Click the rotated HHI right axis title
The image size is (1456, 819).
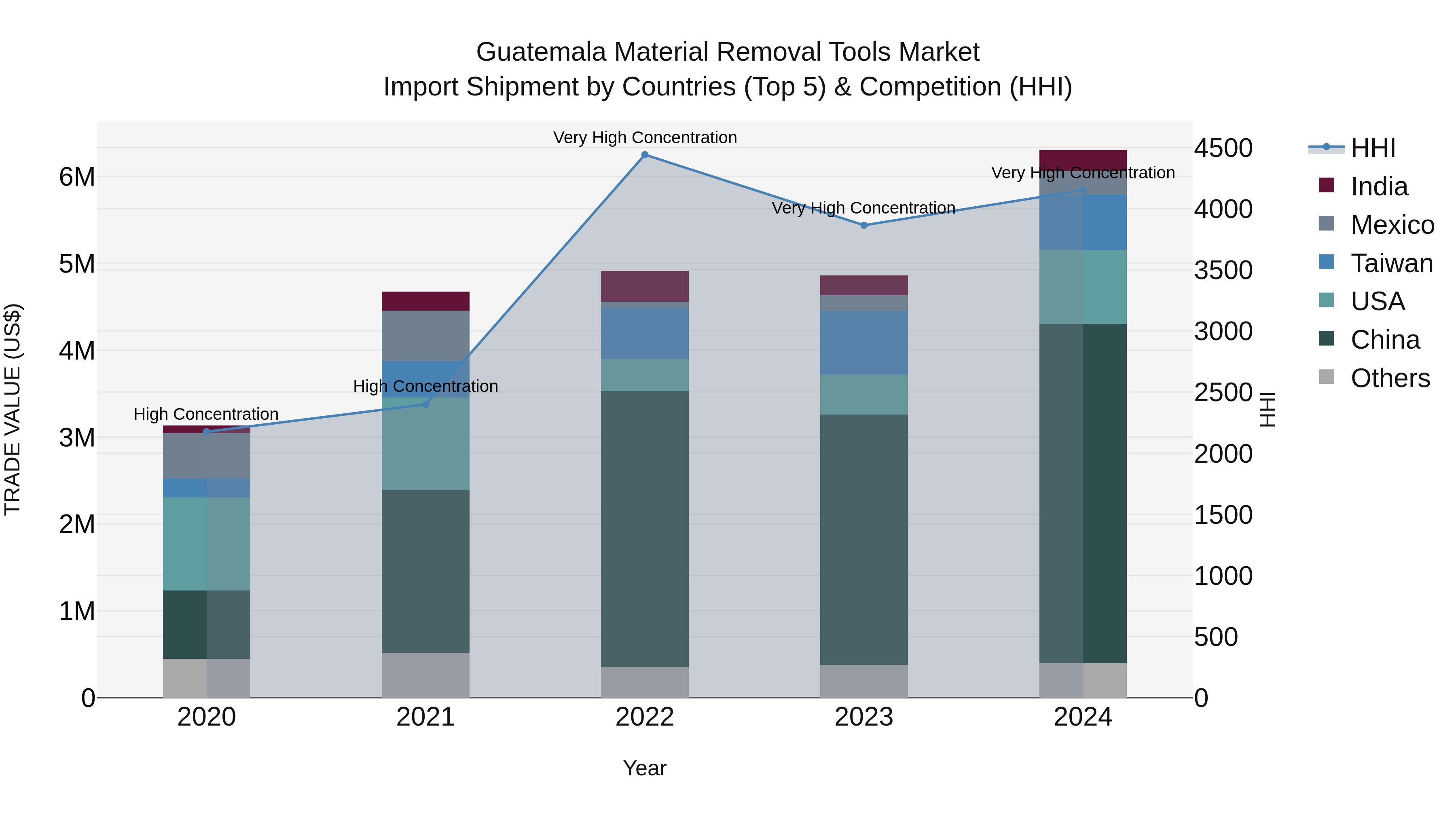point(1268,409)
